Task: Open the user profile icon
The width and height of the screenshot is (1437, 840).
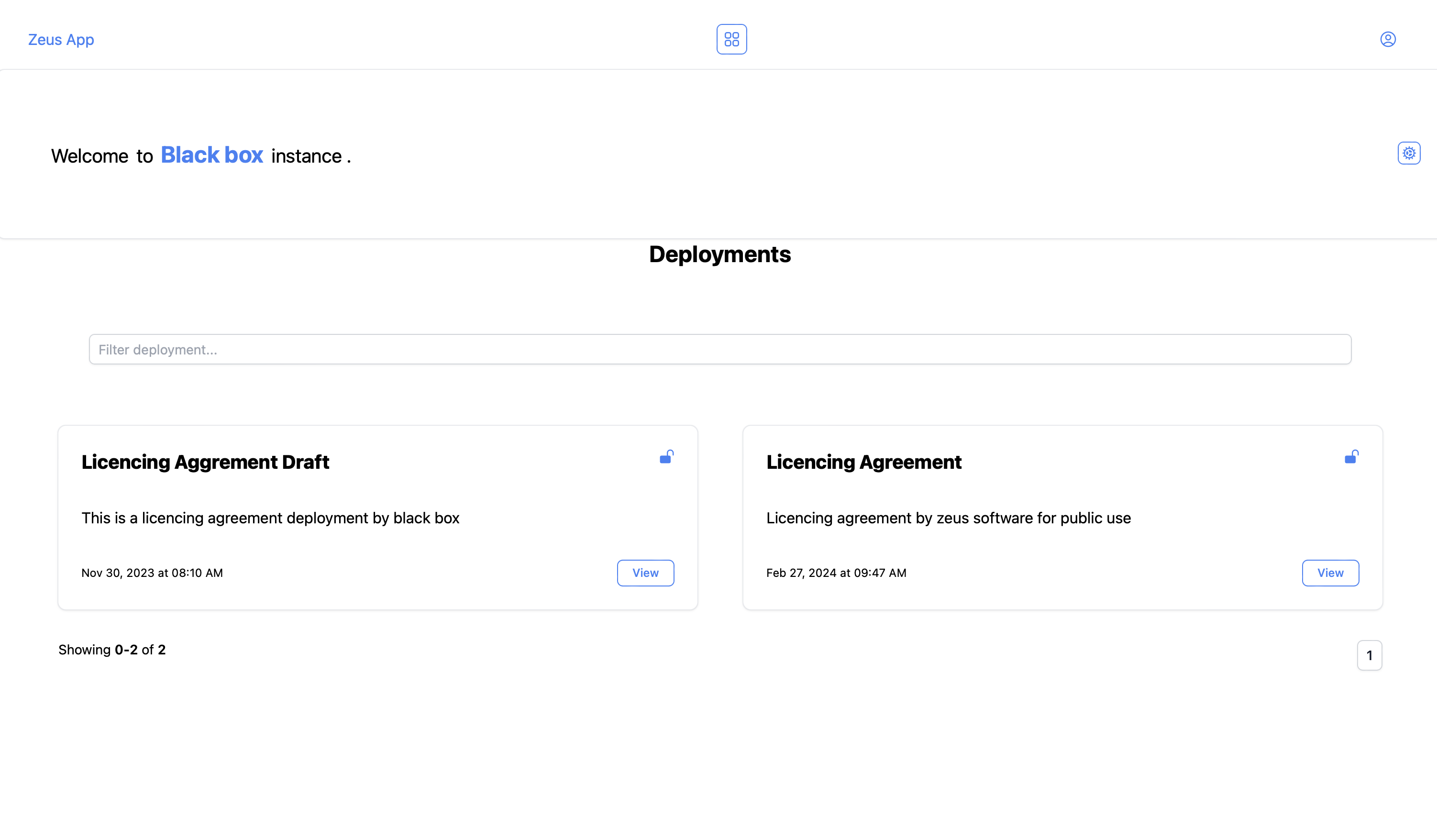Action: coord(1388,39)
